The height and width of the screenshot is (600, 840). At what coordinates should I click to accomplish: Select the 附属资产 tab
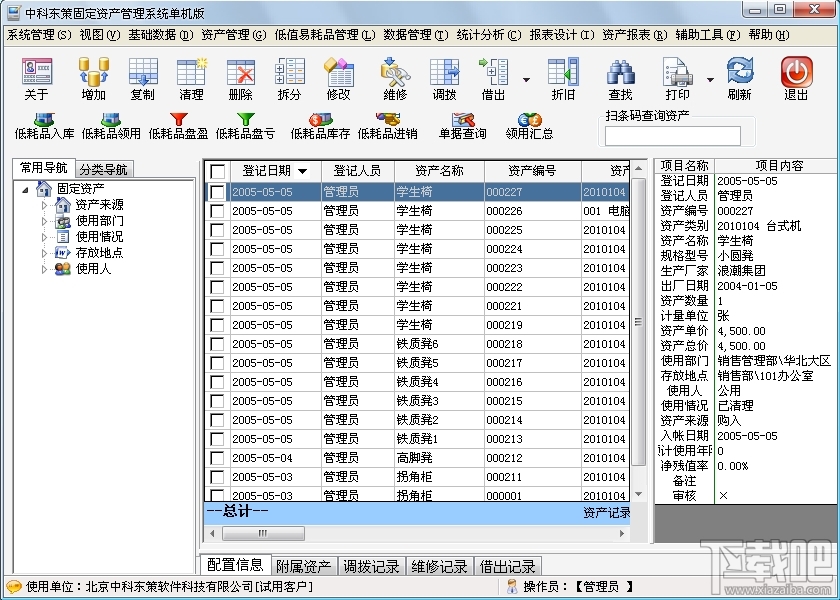303,566
